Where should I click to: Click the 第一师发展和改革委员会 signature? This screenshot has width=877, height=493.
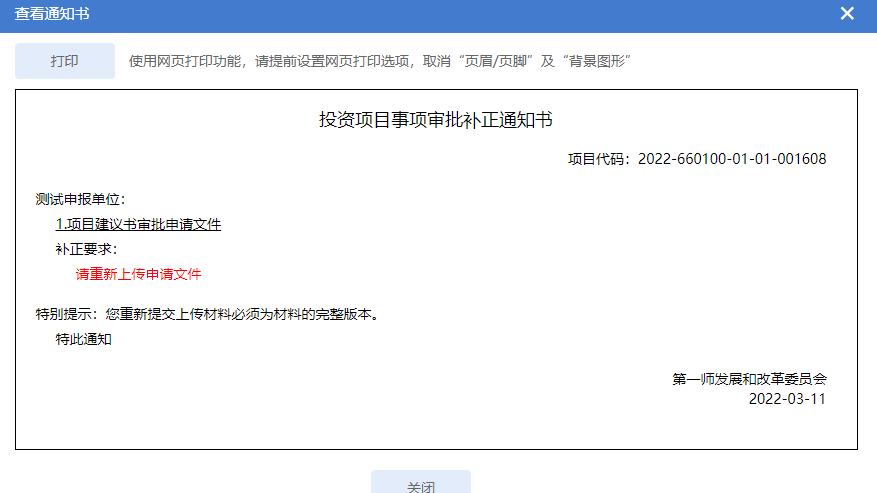750,379
